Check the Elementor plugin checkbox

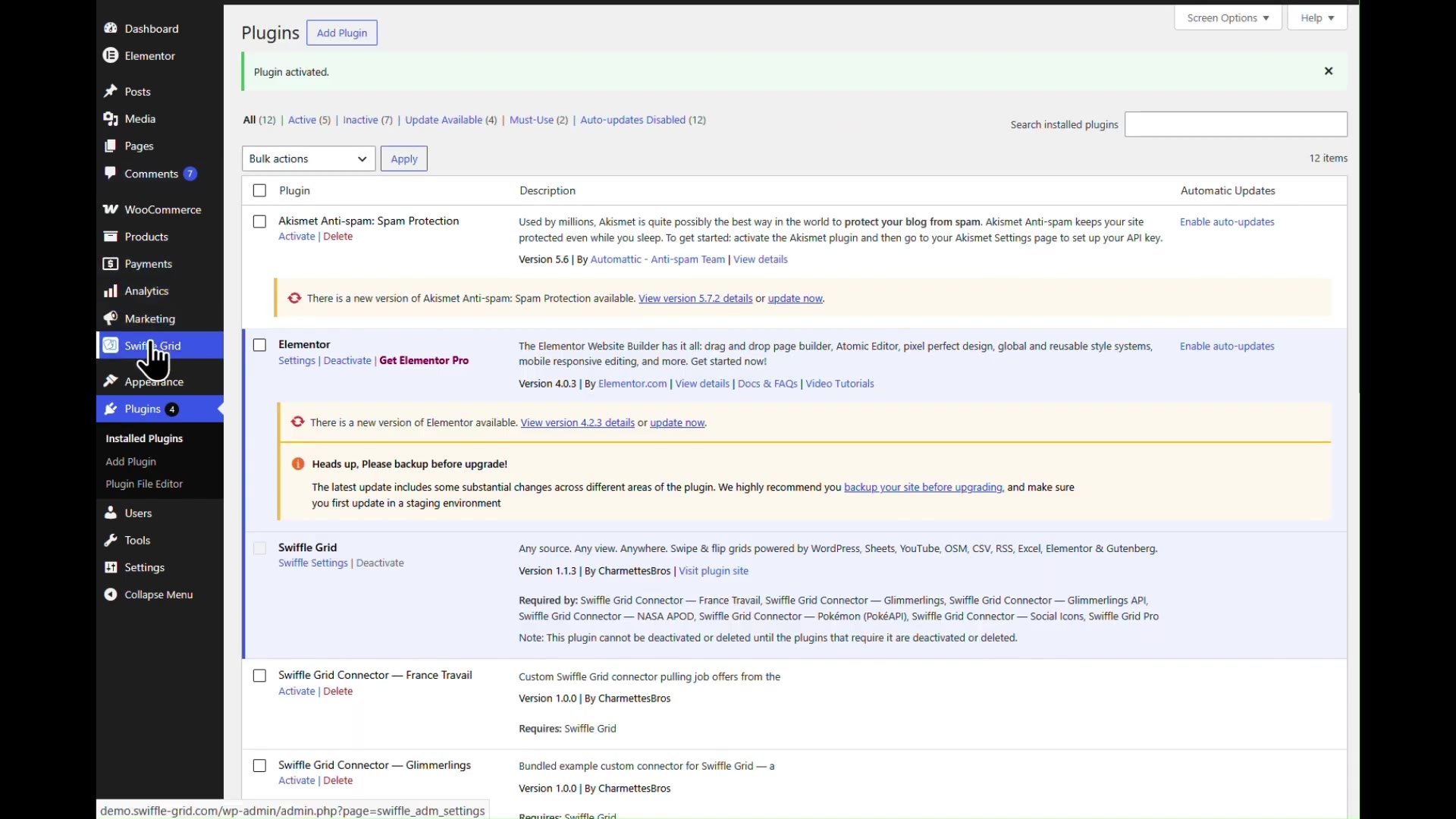pyautogui.click(x=259, y=345)
